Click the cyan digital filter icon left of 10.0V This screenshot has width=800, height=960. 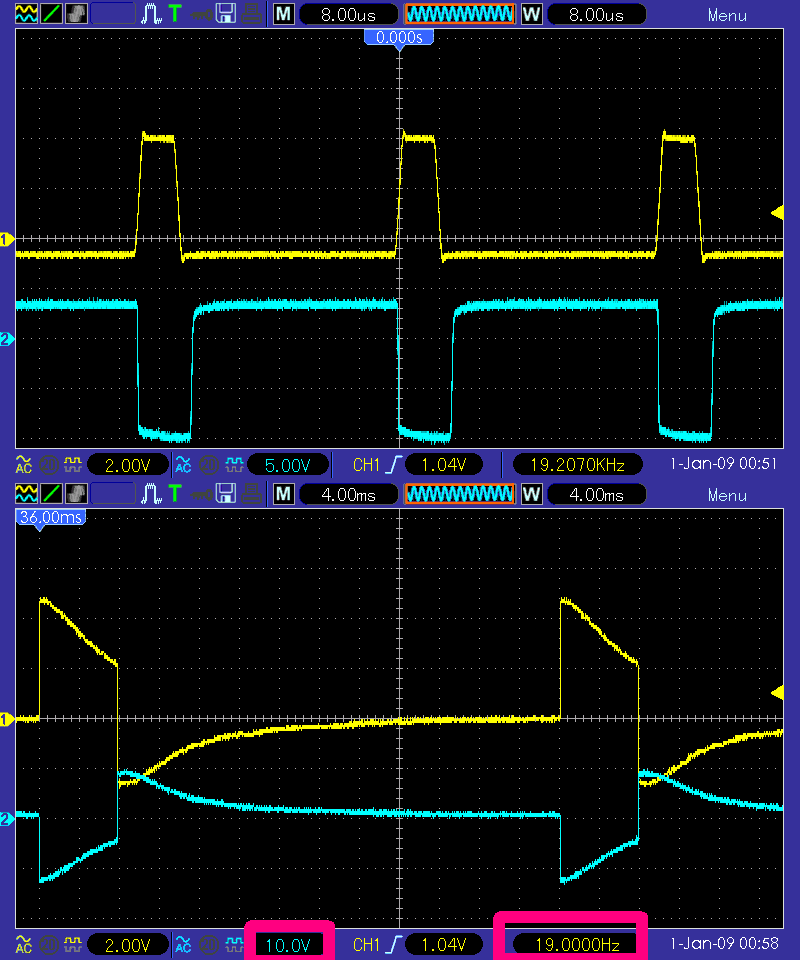[234, 945]
